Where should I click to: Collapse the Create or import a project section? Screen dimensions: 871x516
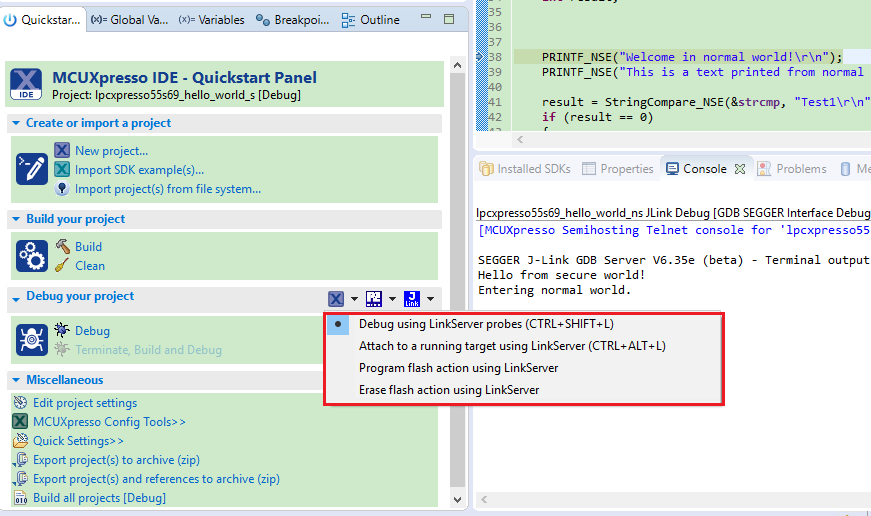(17, 123)
